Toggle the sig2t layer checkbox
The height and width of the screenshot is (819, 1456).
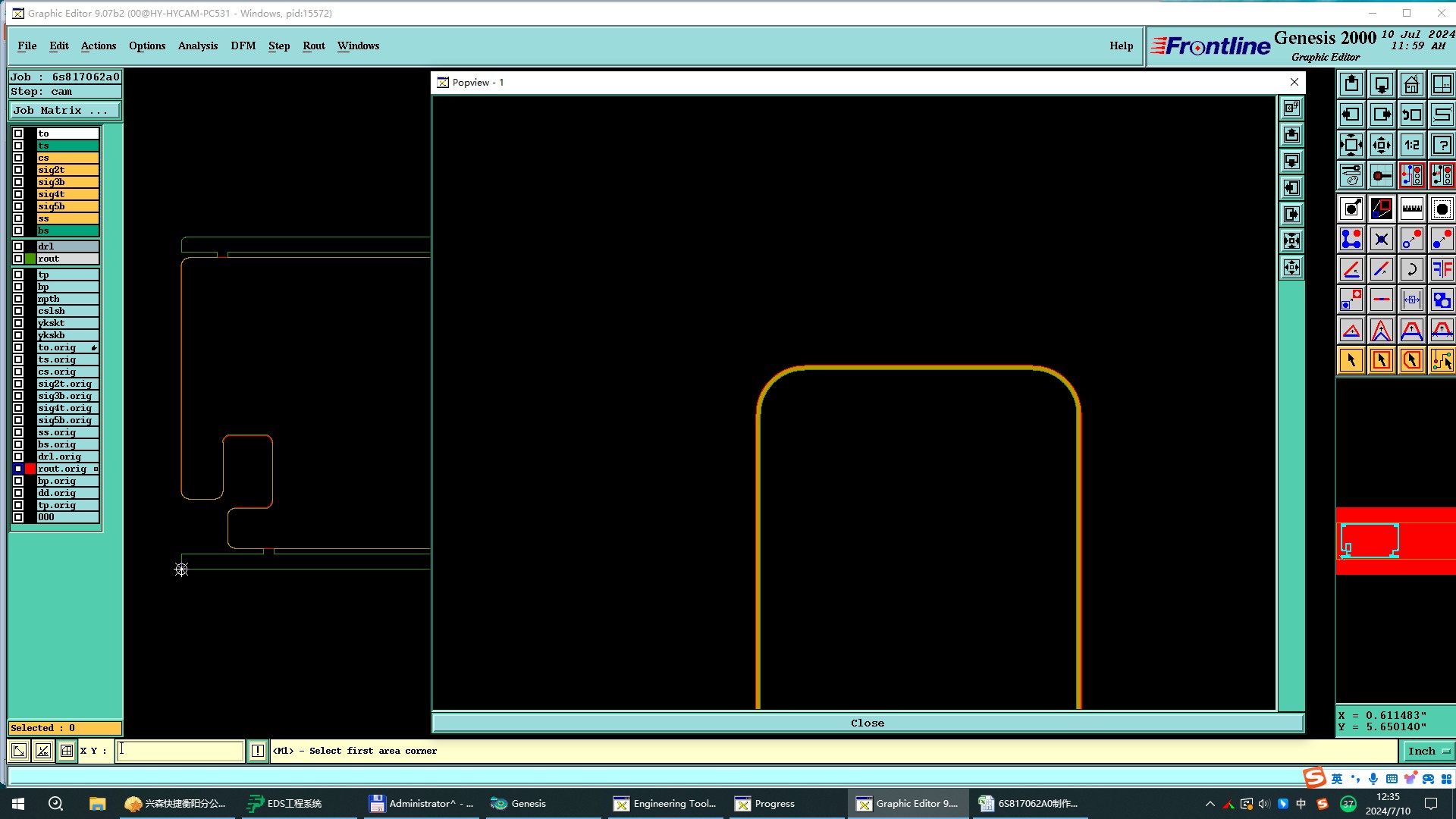coord(18,170)
